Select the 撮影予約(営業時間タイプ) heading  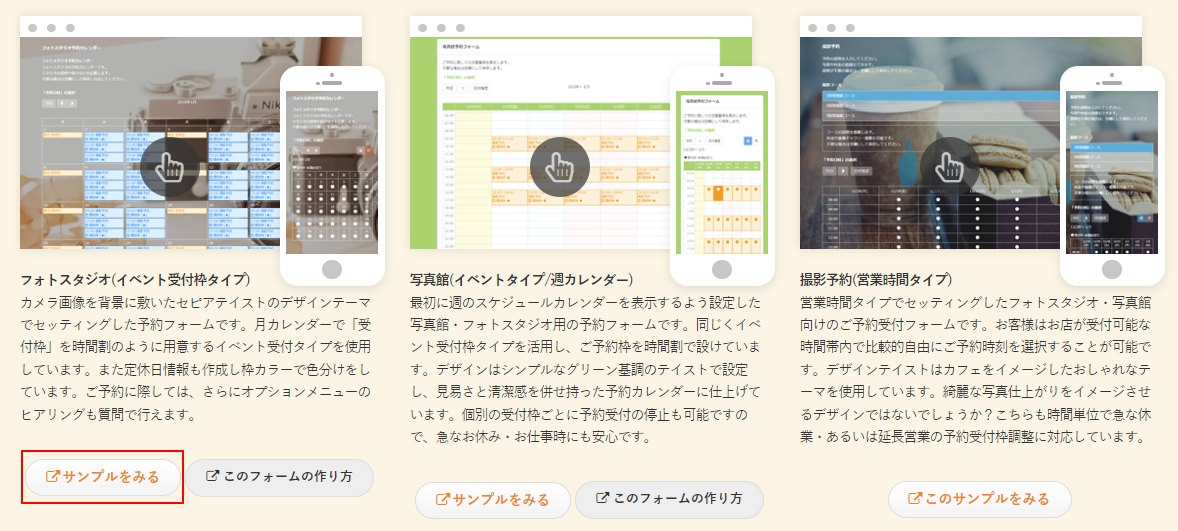point(876,279)
